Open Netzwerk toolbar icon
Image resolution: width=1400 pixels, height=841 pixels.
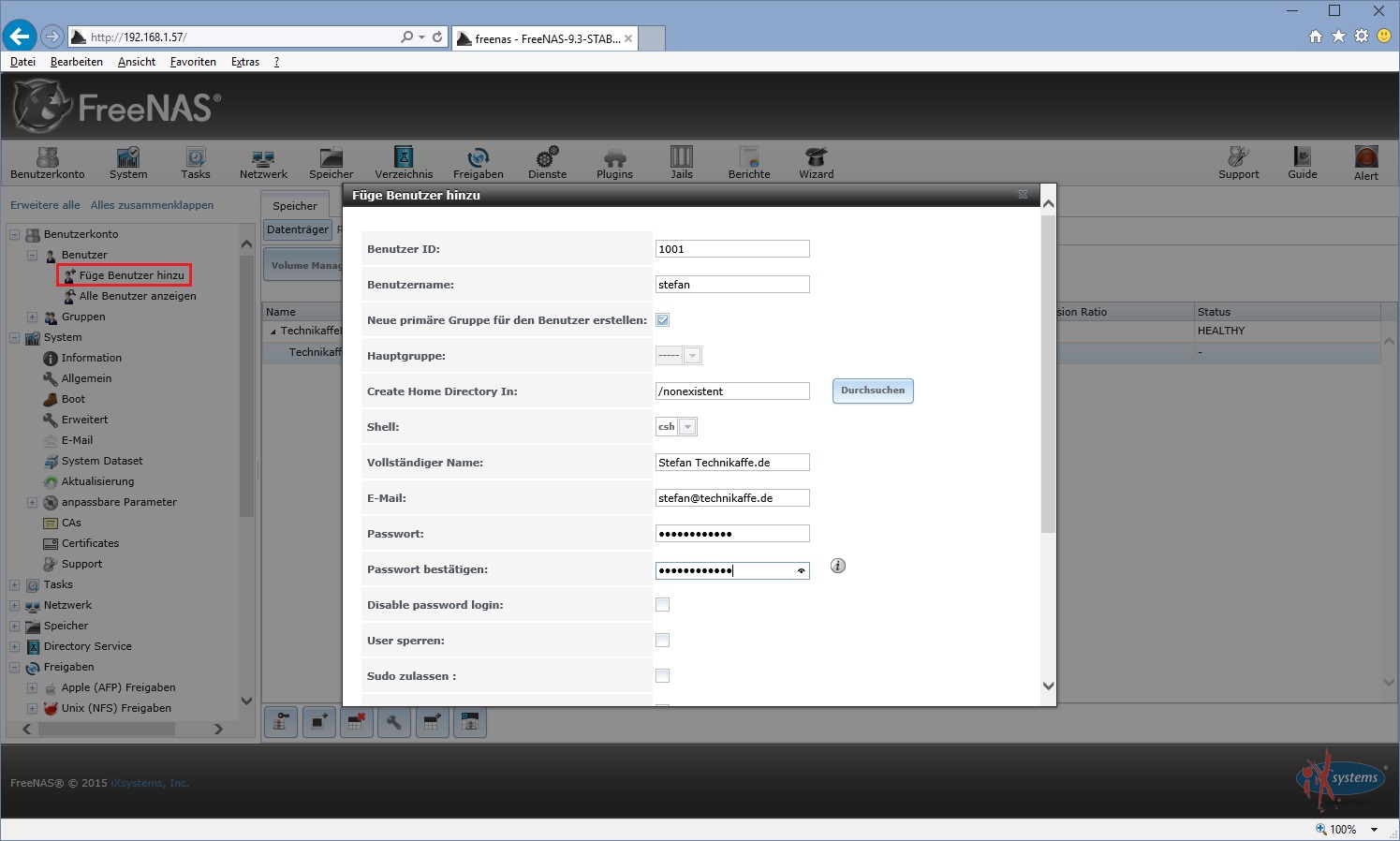(x=263, y=162)
